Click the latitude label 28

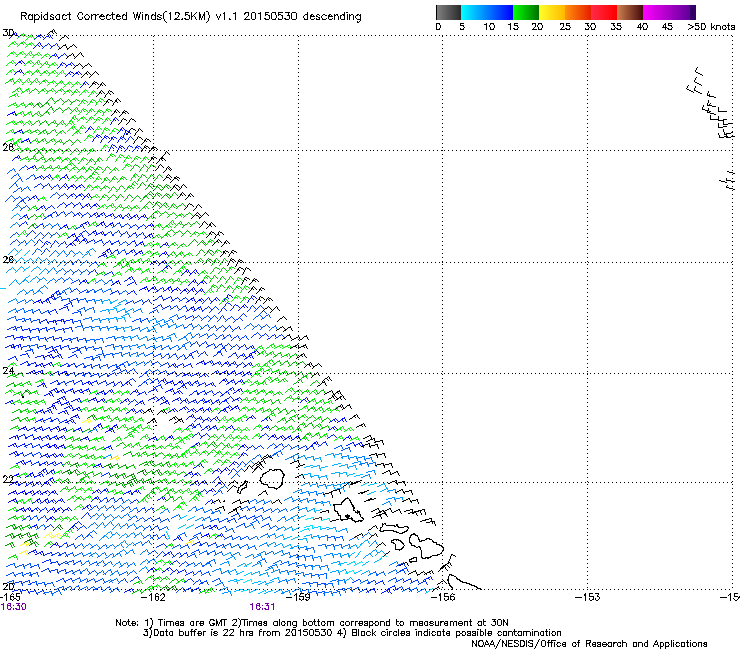[8, 147]
